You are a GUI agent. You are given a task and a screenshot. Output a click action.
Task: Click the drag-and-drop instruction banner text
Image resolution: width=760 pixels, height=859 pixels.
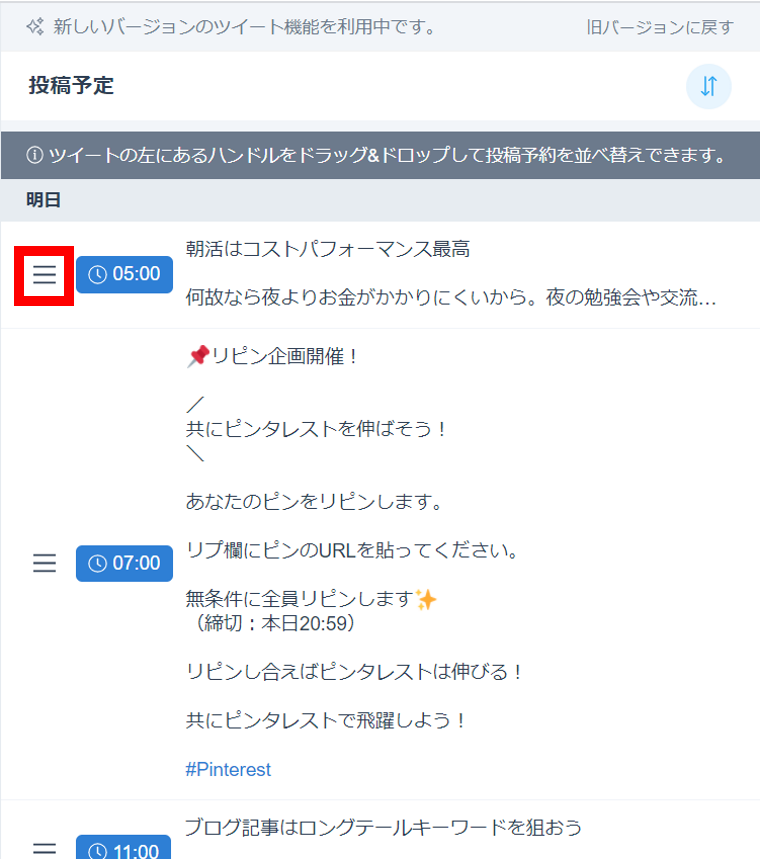pyautogui.click(x=387, y=156)
